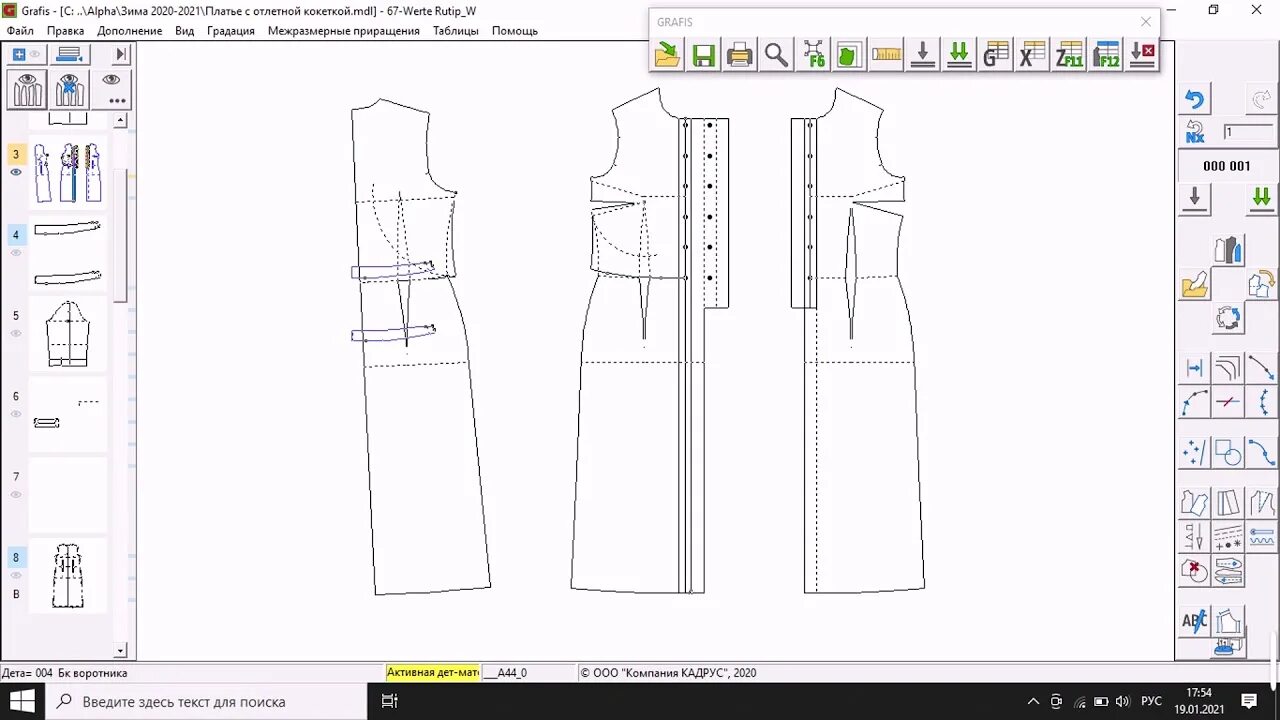Viewport: 1280px width, 720px height.
Task: Click the Nx multi-undo icon
Action: pos(1195,132)
